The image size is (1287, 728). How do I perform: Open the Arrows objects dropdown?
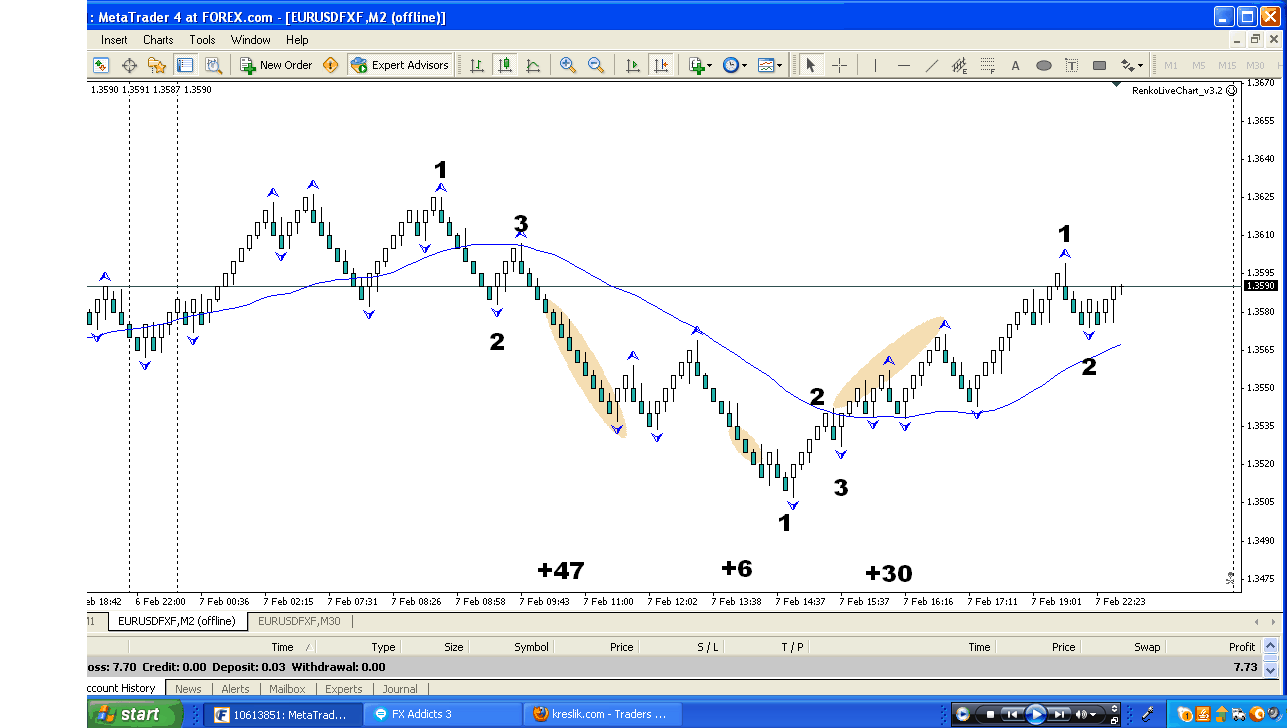(1131, 65)
